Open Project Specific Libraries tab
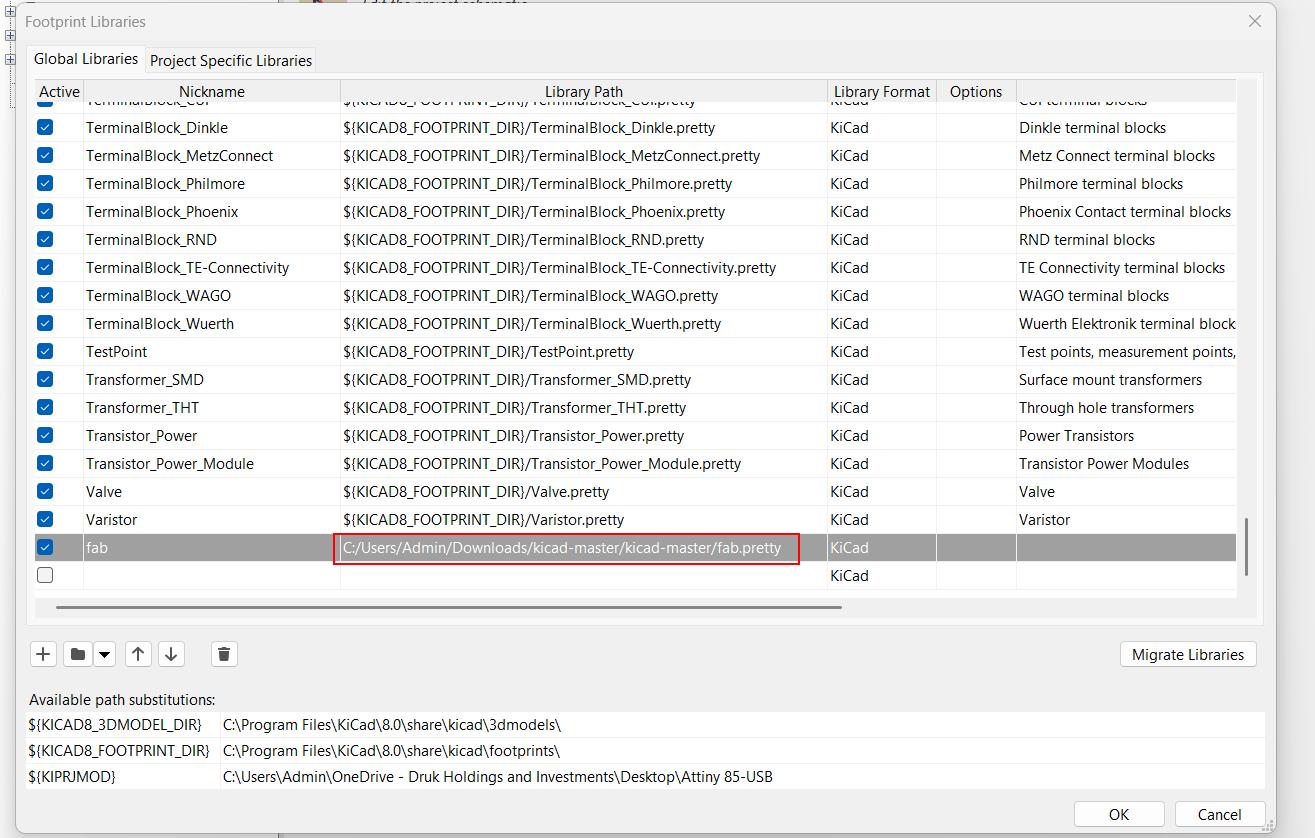Screen dimensions: 1315x838 231,60
